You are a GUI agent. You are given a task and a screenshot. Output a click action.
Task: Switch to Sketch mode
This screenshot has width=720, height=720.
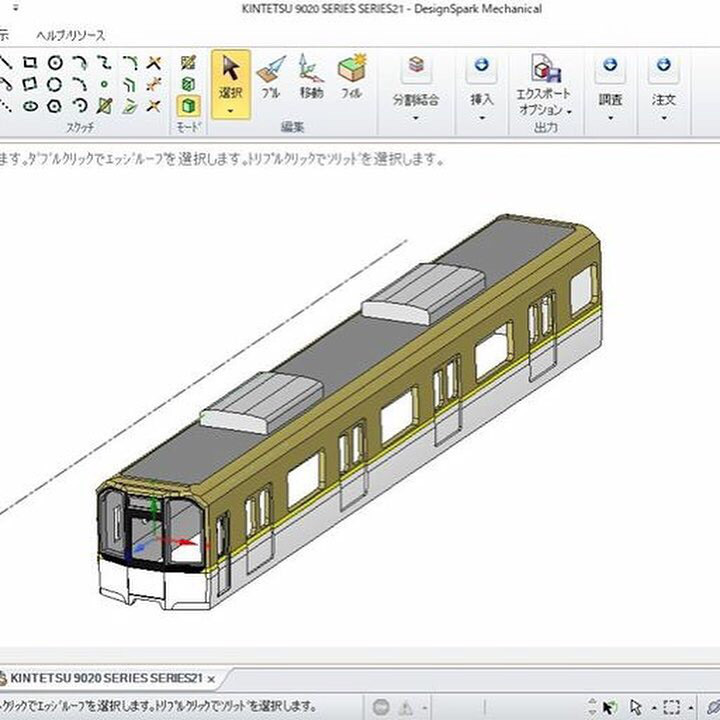point(188,62)
